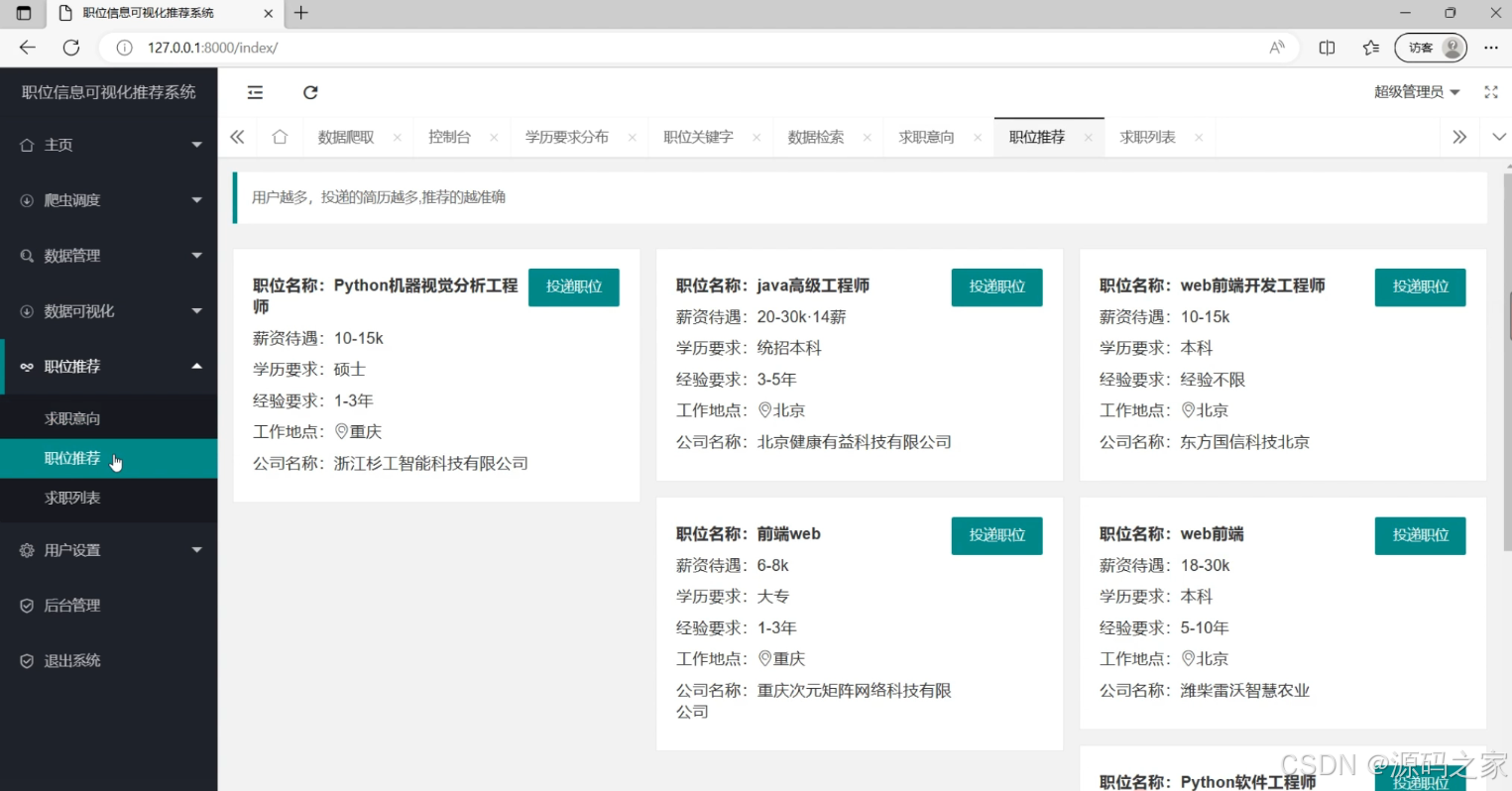Click the home icon in the tab bar
Image resolution: width=1512 pixels, height=791 pixels.
[x=279, y=137]
